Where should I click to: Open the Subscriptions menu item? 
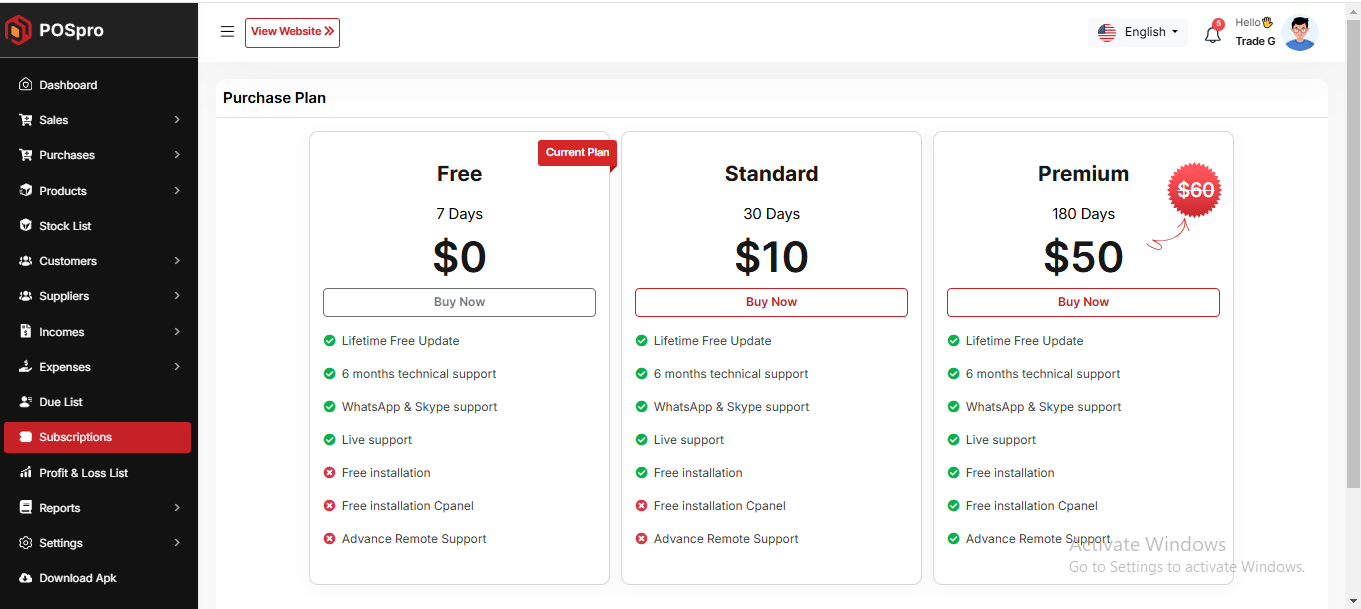coord(97,437)
